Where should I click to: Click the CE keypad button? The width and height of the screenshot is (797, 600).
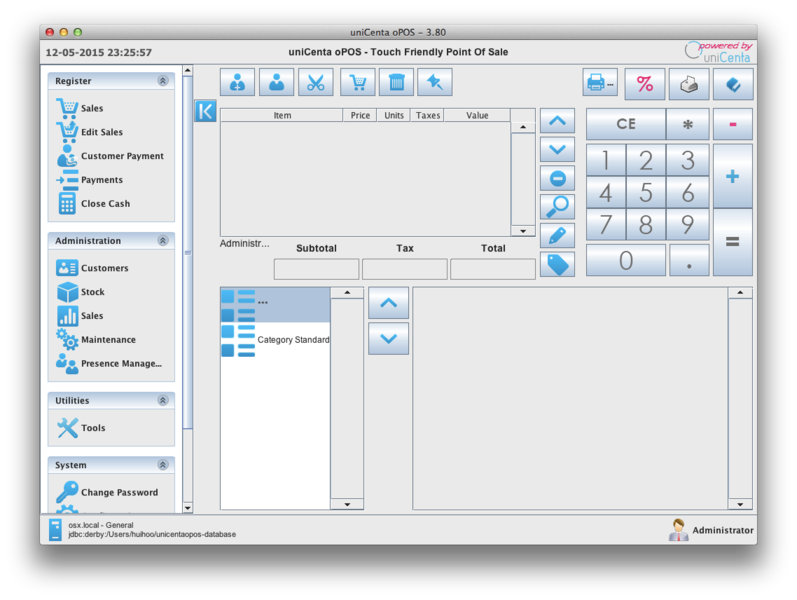(626, 124)
